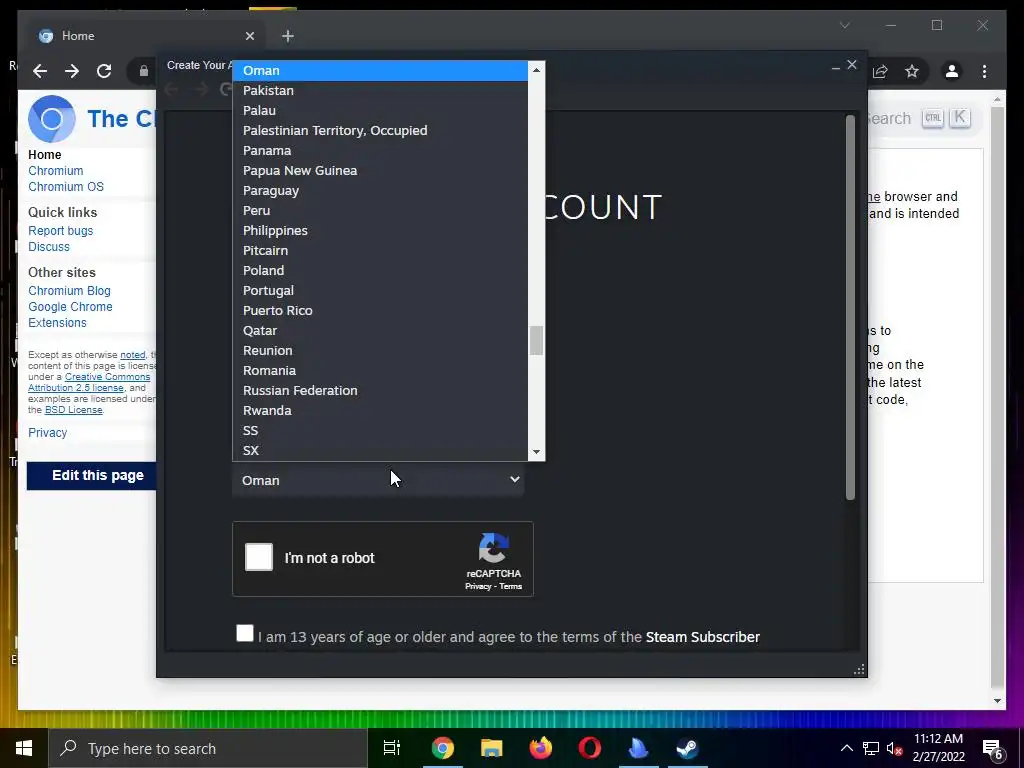Open Chrome three-dot menu
Viewport: 1024px width, 768px height.
coord(984,71)
